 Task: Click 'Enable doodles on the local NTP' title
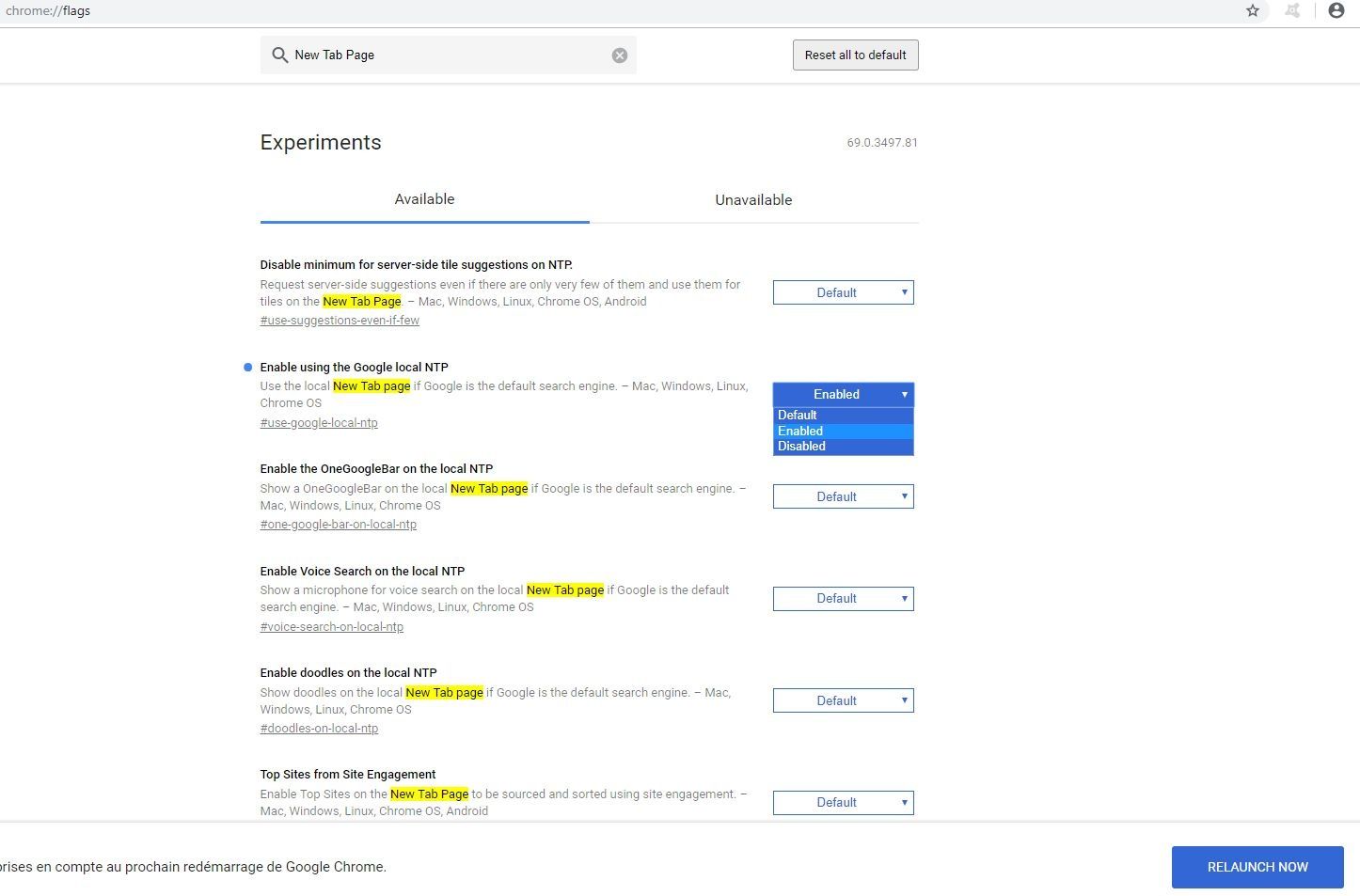point(348,673)
